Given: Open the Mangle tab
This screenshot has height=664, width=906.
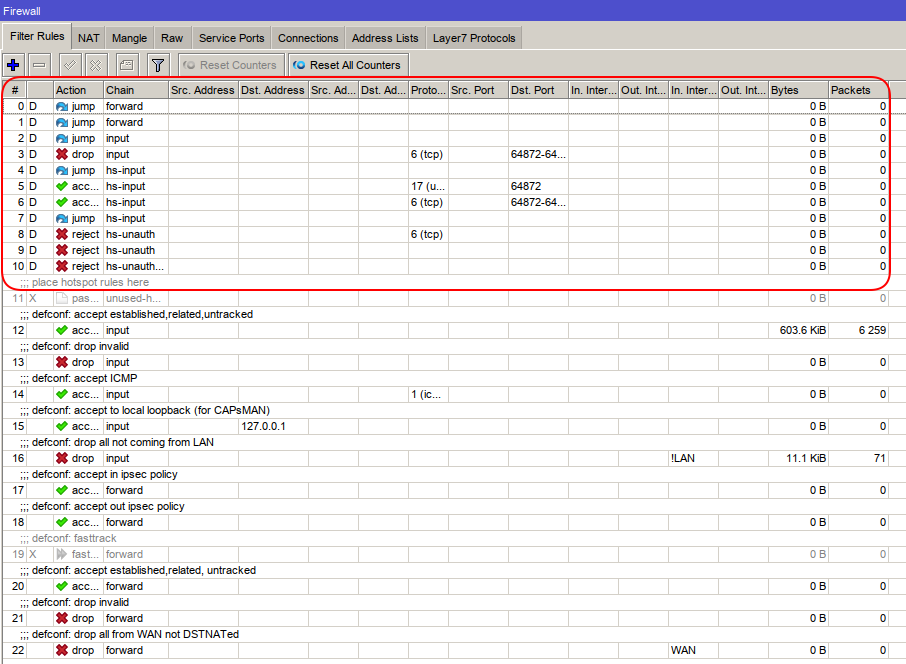Looking at the screenshot, I should [129, 38].
